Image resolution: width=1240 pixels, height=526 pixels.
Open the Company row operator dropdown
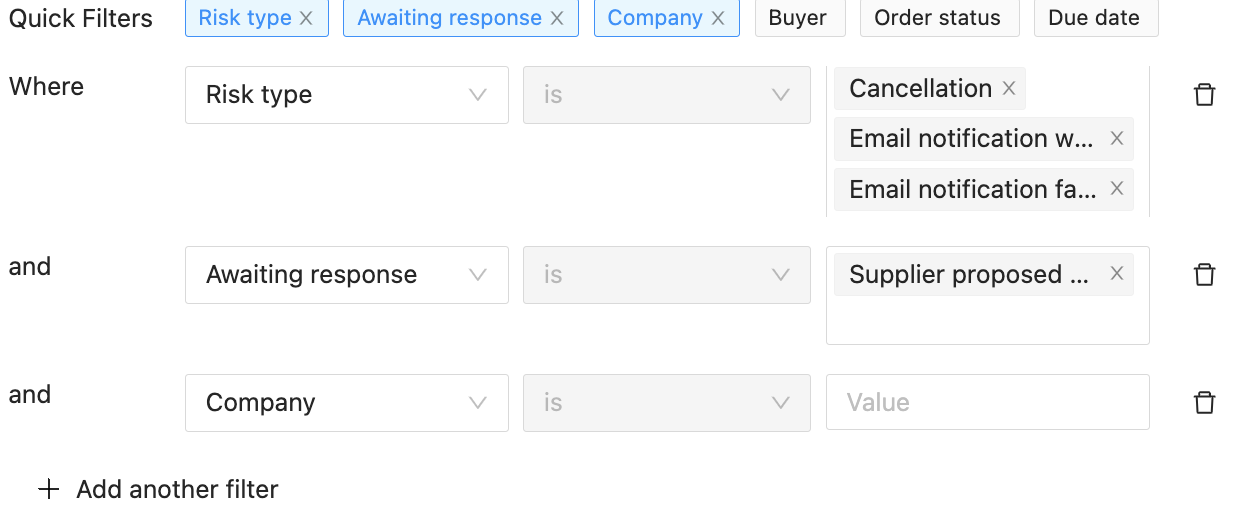tap(667, 403)
